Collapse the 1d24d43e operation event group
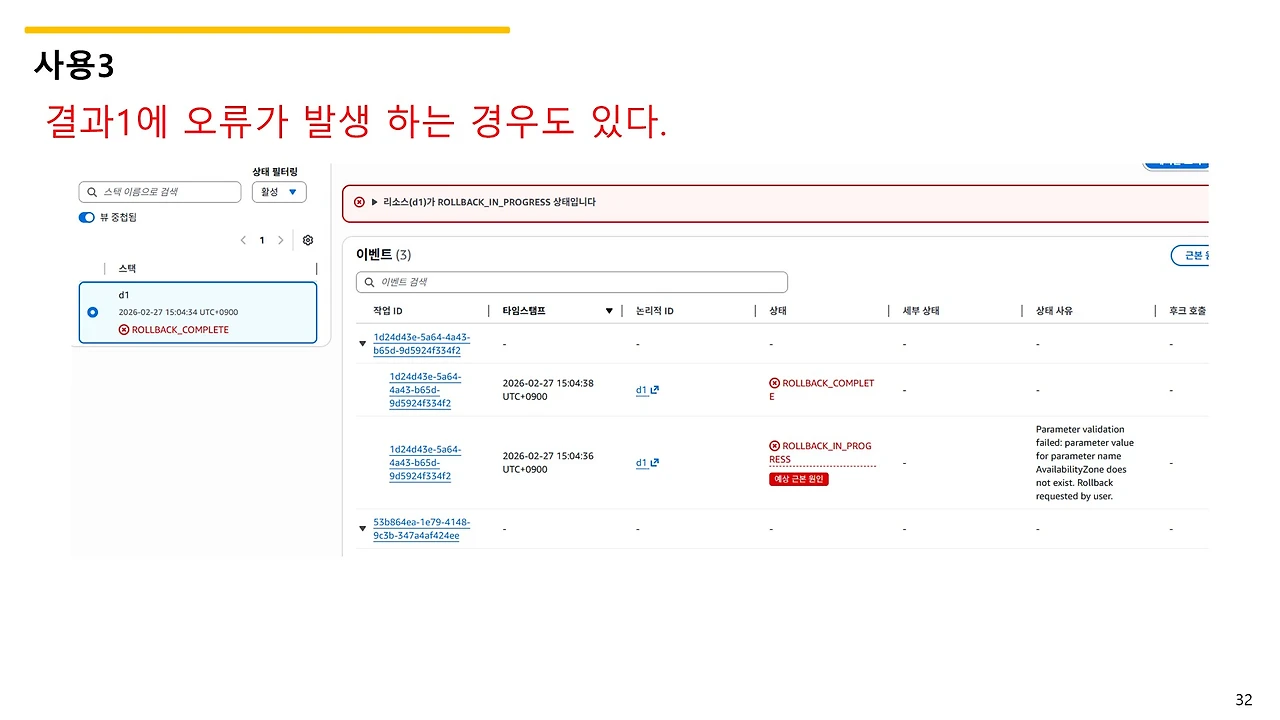 (x=361, y=342)
